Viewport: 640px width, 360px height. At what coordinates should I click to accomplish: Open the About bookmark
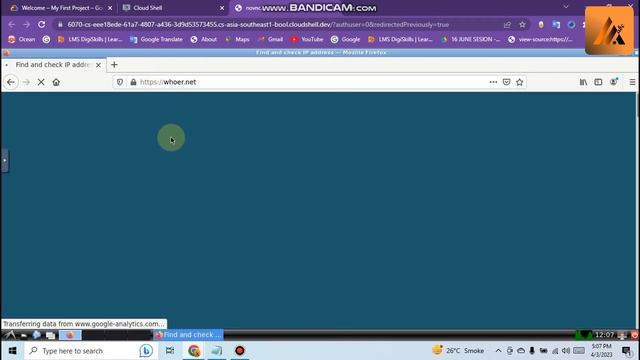click(x=204, y=39)
